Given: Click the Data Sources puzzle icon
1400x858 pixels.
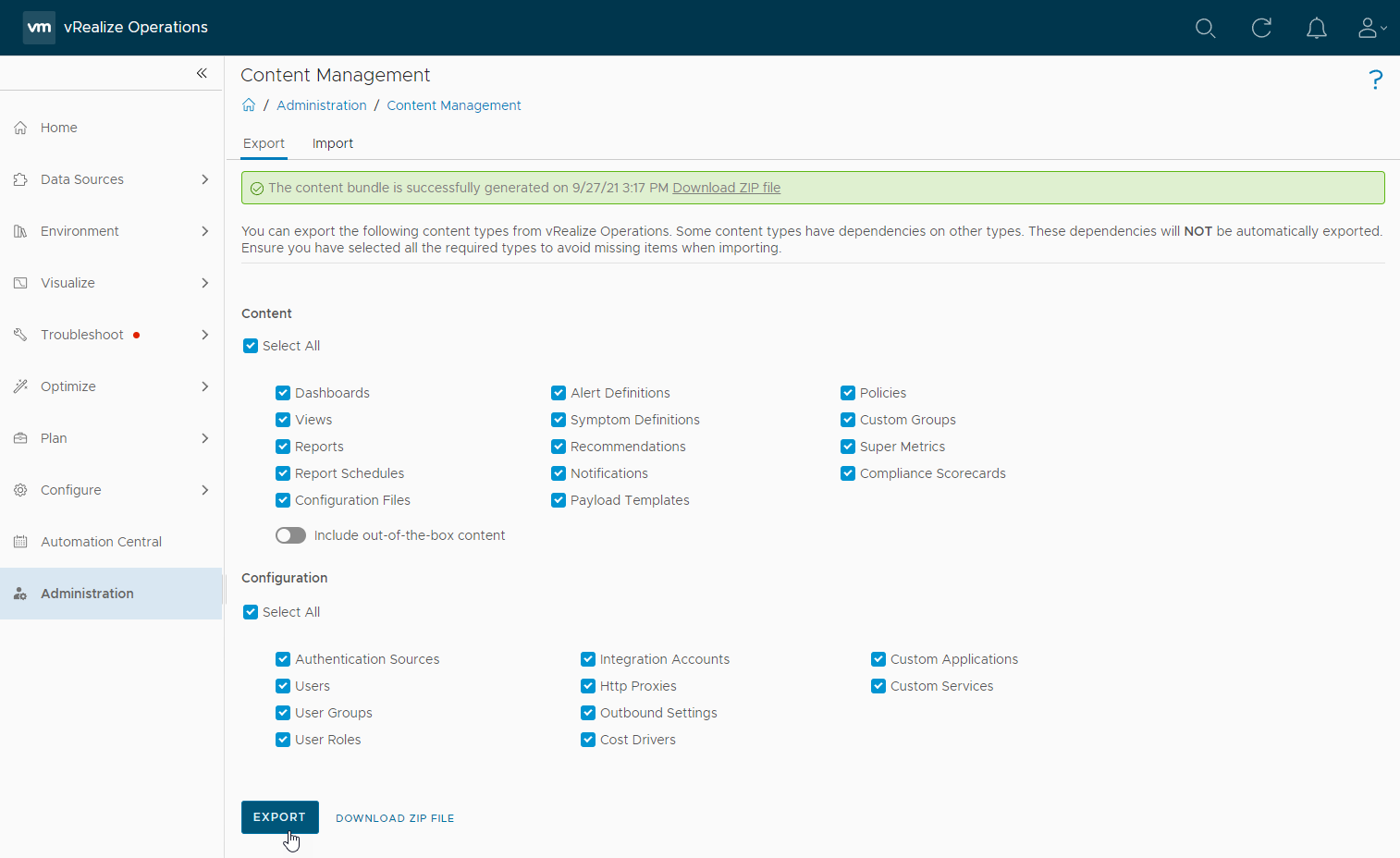Looking at the screenshot, I should (20, 179).
